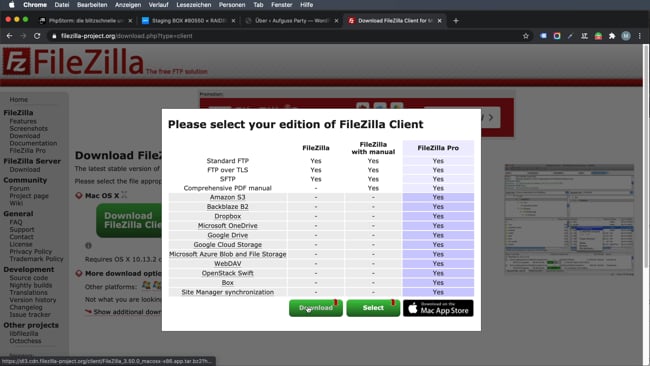This screenshot has height=366, width=650.
Task: Open the Chrome application menu
Action: click(x=35, y=5)
